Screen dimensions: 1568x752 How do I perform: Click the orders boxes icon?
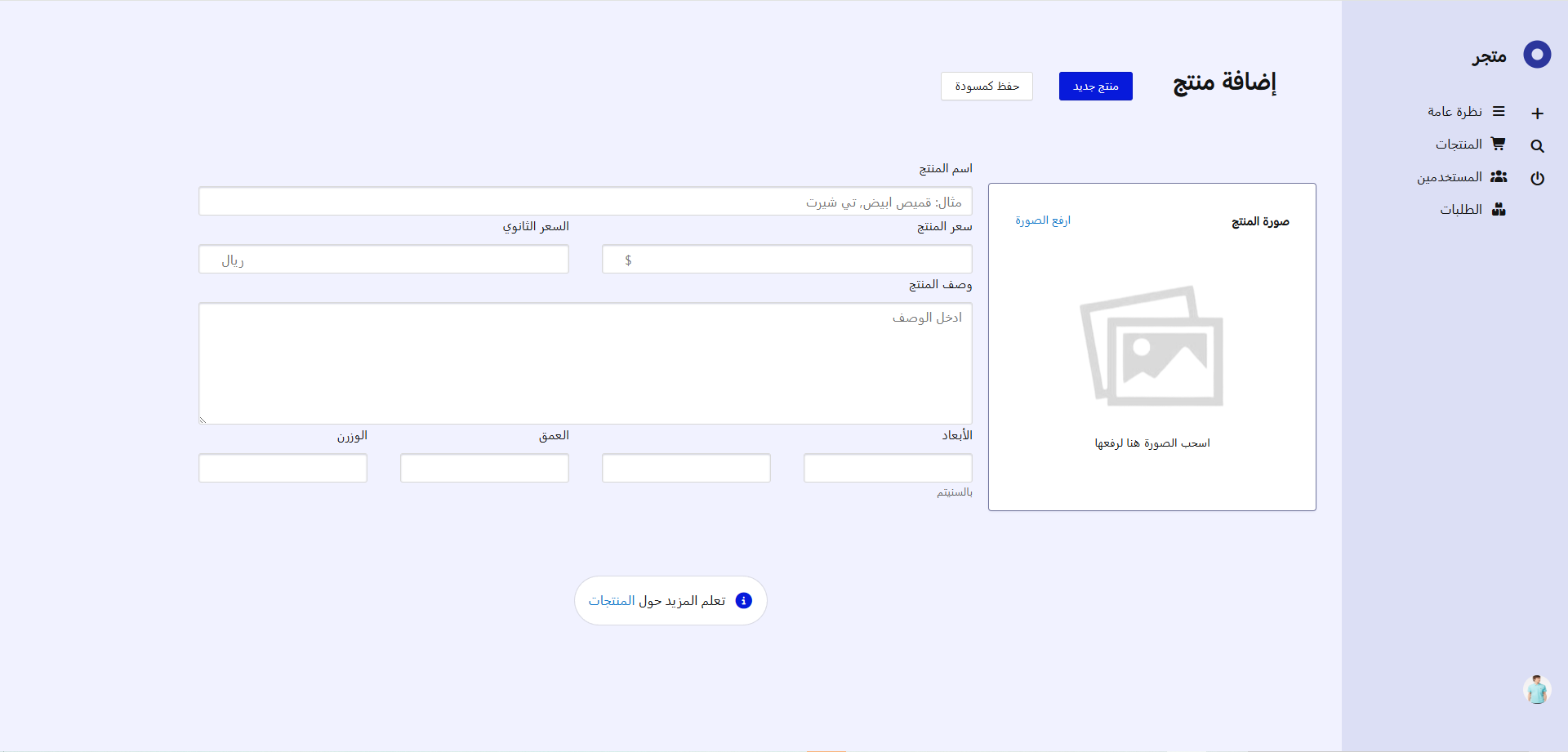1498,210
